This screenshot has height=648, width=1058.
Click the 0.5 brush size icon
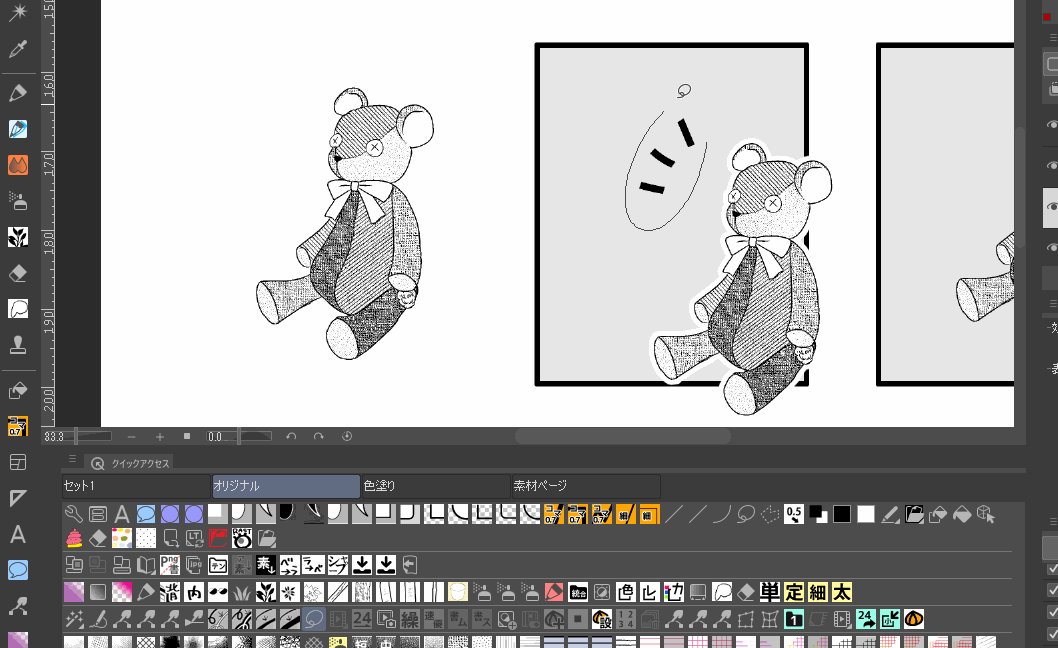pos(794,514)
